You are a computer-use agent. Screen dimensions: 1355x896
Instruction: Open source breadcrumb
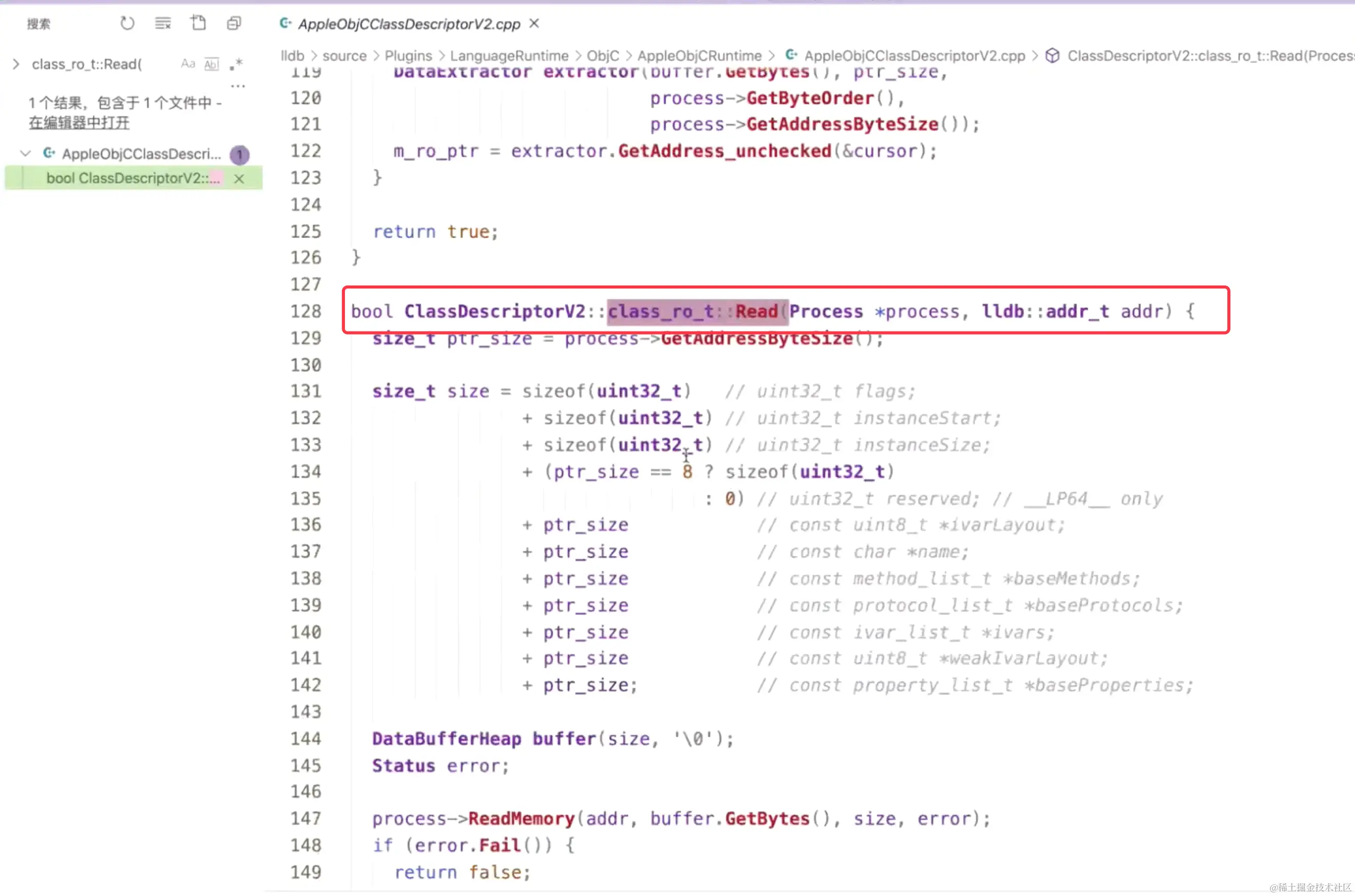click(344, 56)
